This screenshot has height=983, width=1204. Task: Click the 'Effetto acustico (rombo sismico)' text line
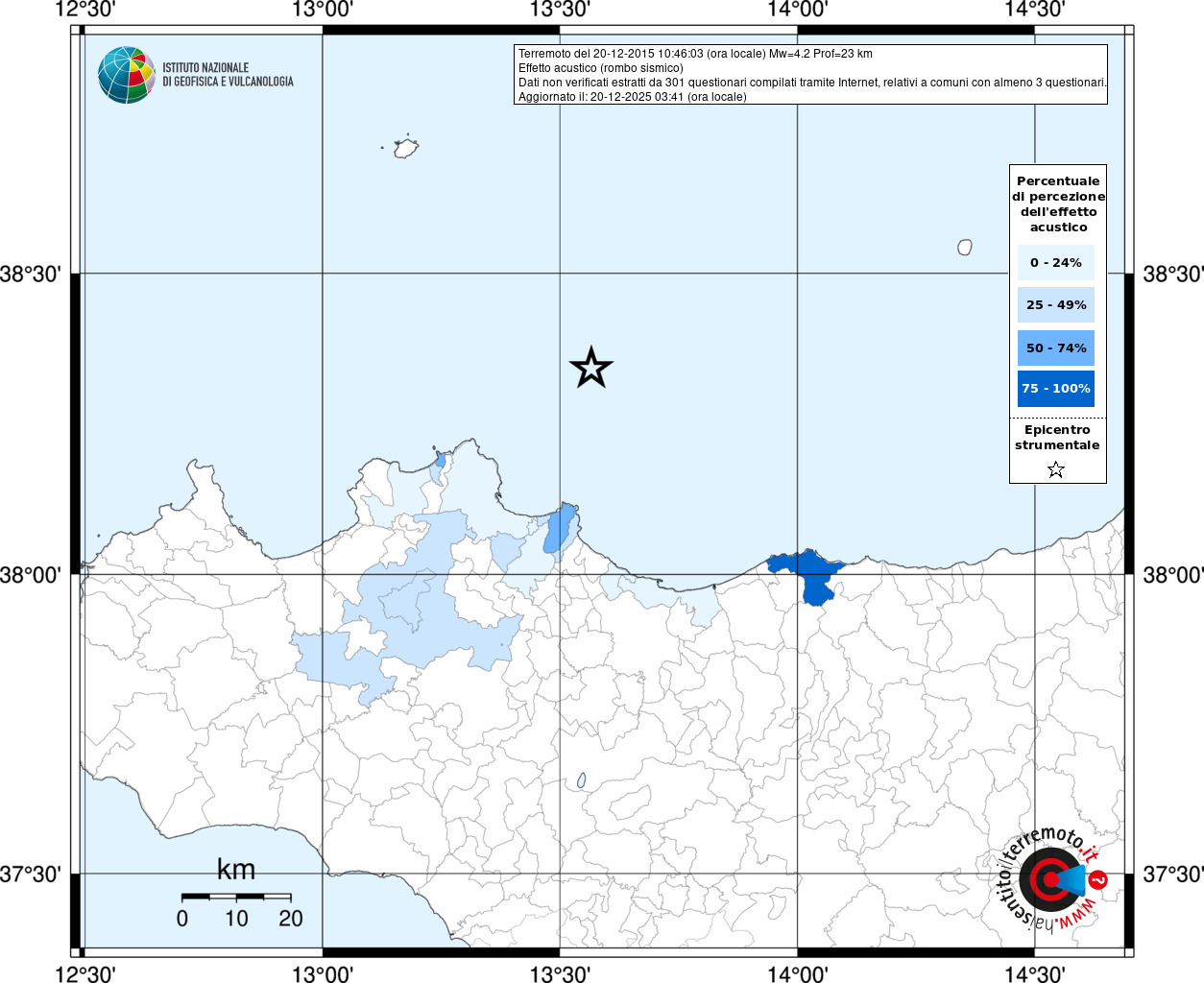(601, 68)
